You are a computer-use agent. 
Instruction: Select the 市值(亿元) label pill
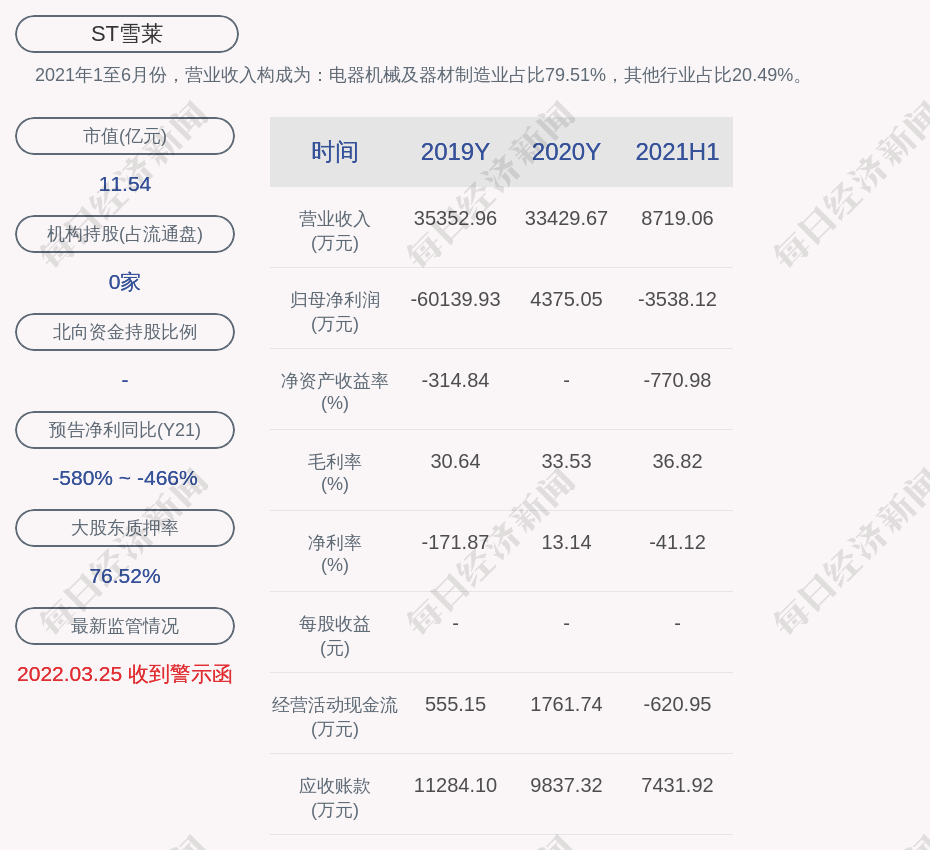(x=125, y=136)
